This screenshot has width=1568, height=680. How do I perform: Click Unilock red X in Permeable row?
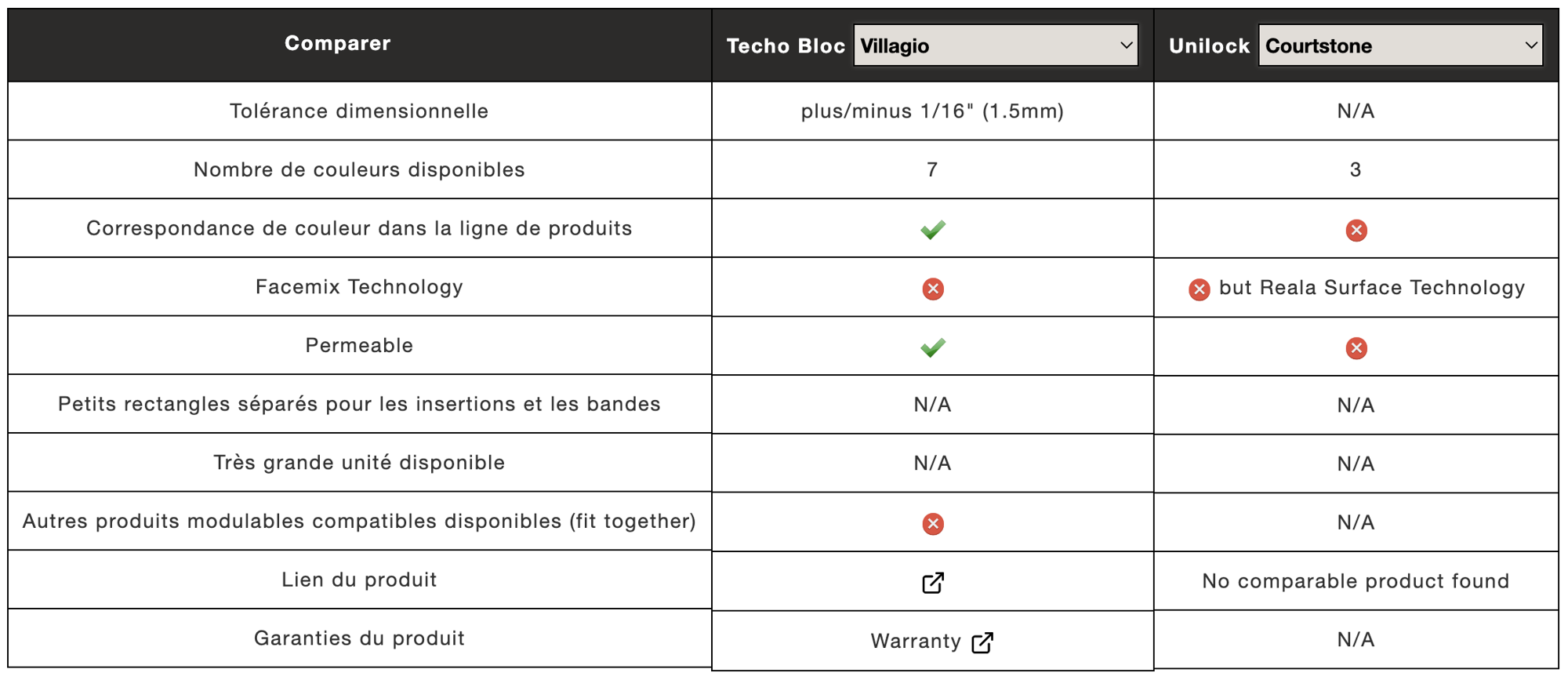pos(1356,348)
